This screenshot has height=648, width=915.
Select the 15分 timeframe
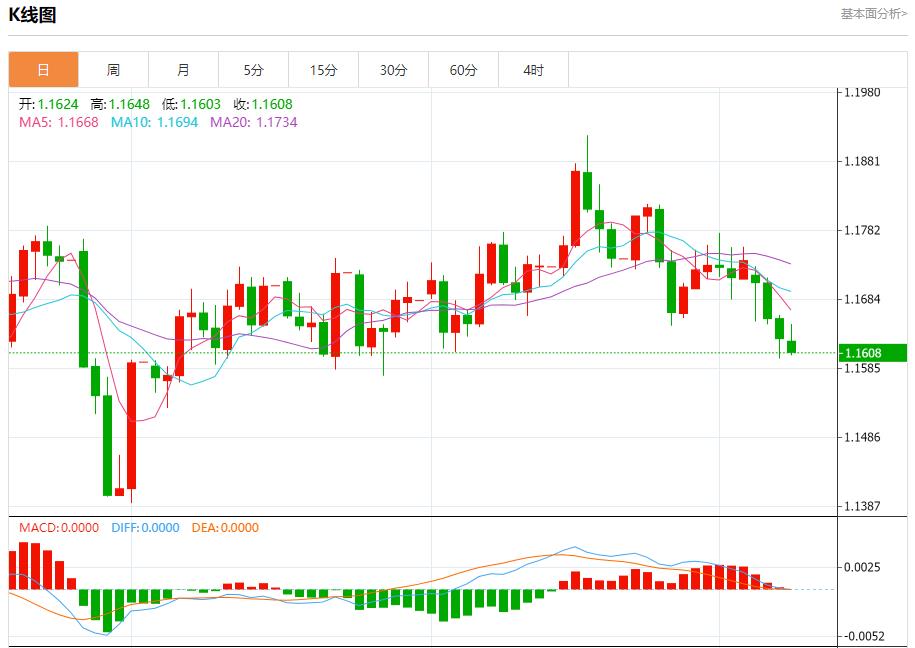[324, 69]
